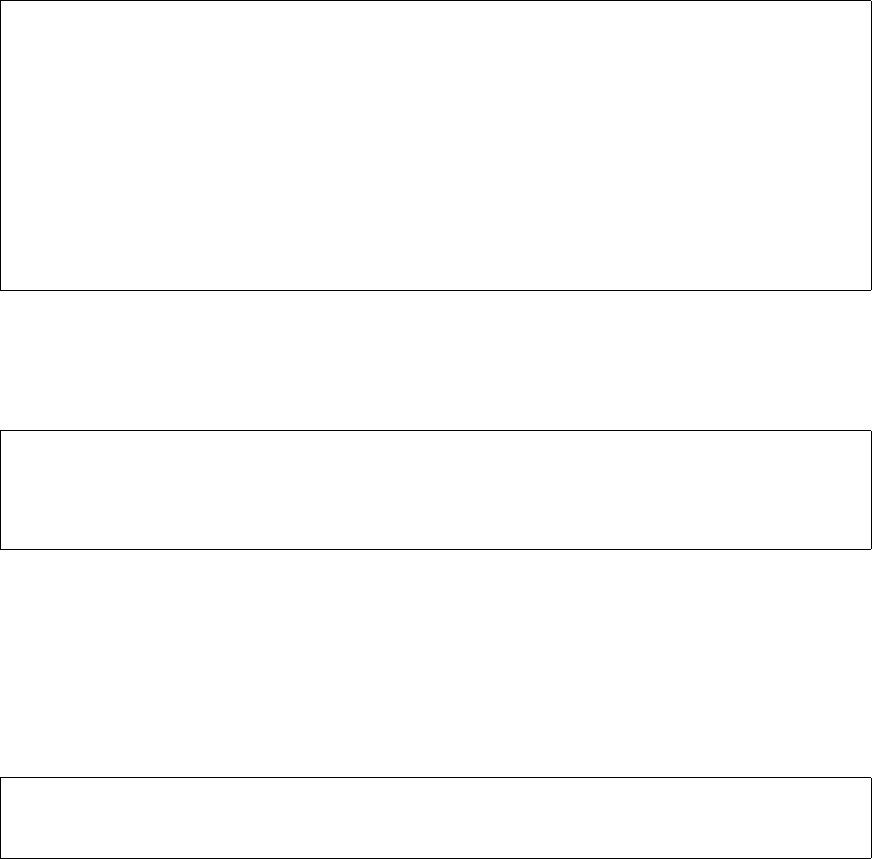Focus the bottom empty rectangular box

coord(435,818)
